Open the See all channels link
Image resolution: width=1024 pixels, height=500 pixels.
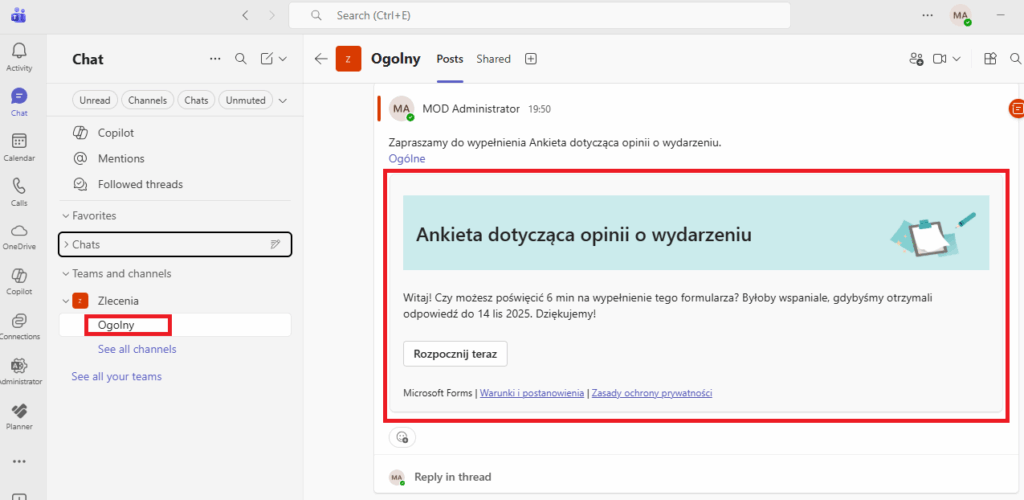(137, 349)
